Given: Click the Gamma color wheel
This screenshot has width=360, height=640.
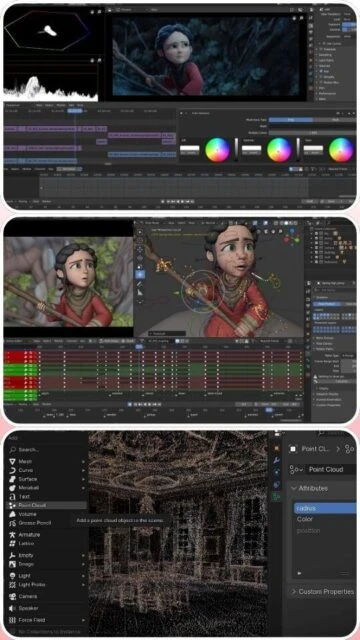Looking at the screenshot, I should coord(279,150).
